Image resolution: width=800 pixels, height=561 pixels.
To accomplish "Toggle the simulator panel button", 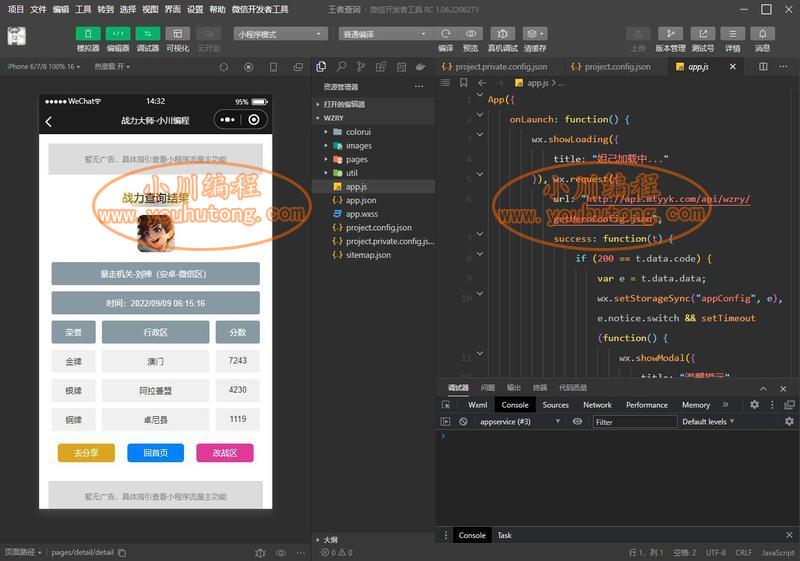I will tap(88, 34).
